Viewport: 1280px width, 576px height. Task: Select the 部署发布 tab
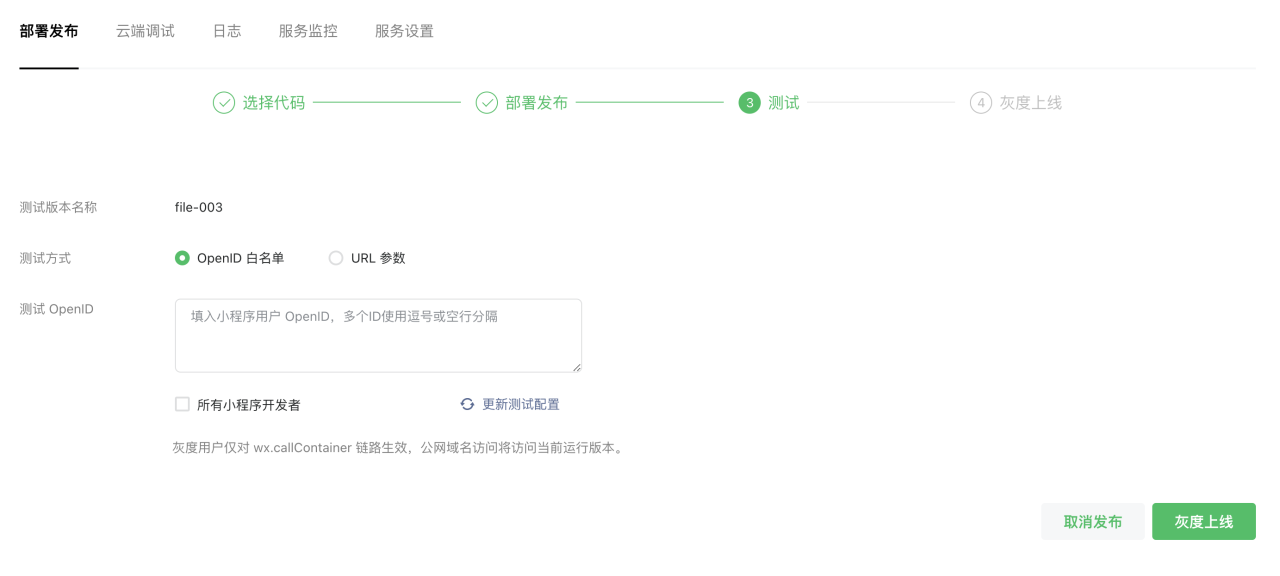(48, 31)
